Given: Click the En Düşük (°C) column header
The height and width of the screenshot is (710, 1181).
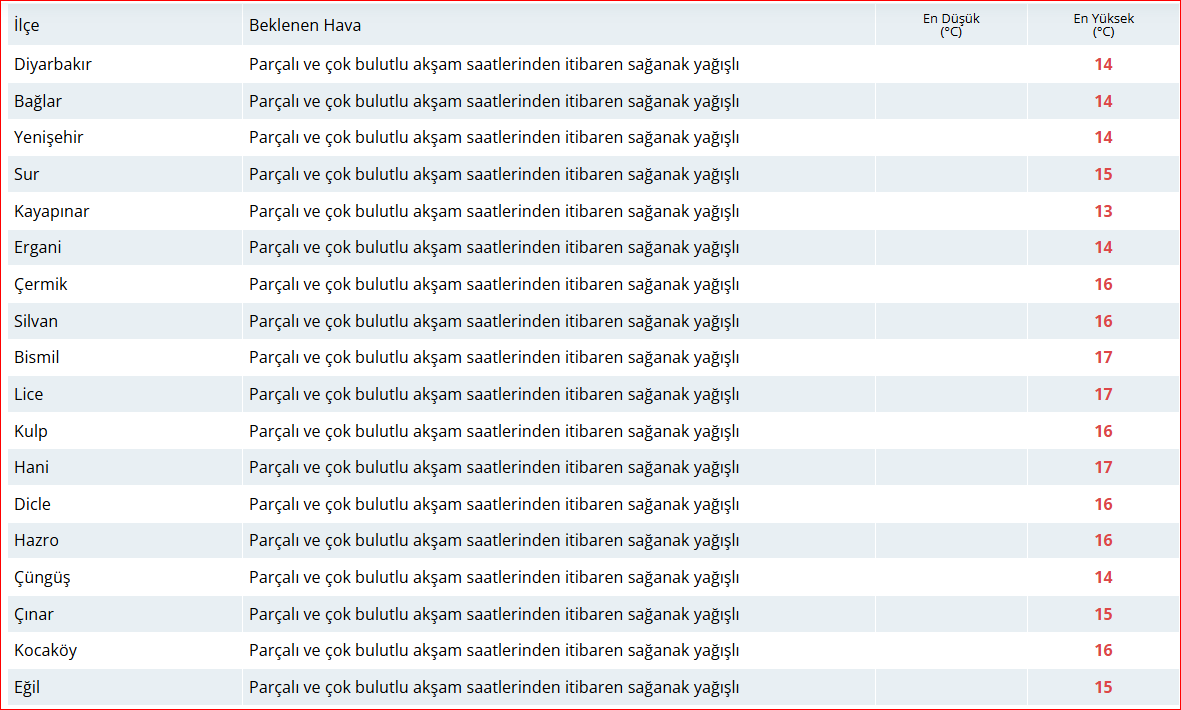Looking at the screenshot, I should pyautogui.click(x=950, y=25).
